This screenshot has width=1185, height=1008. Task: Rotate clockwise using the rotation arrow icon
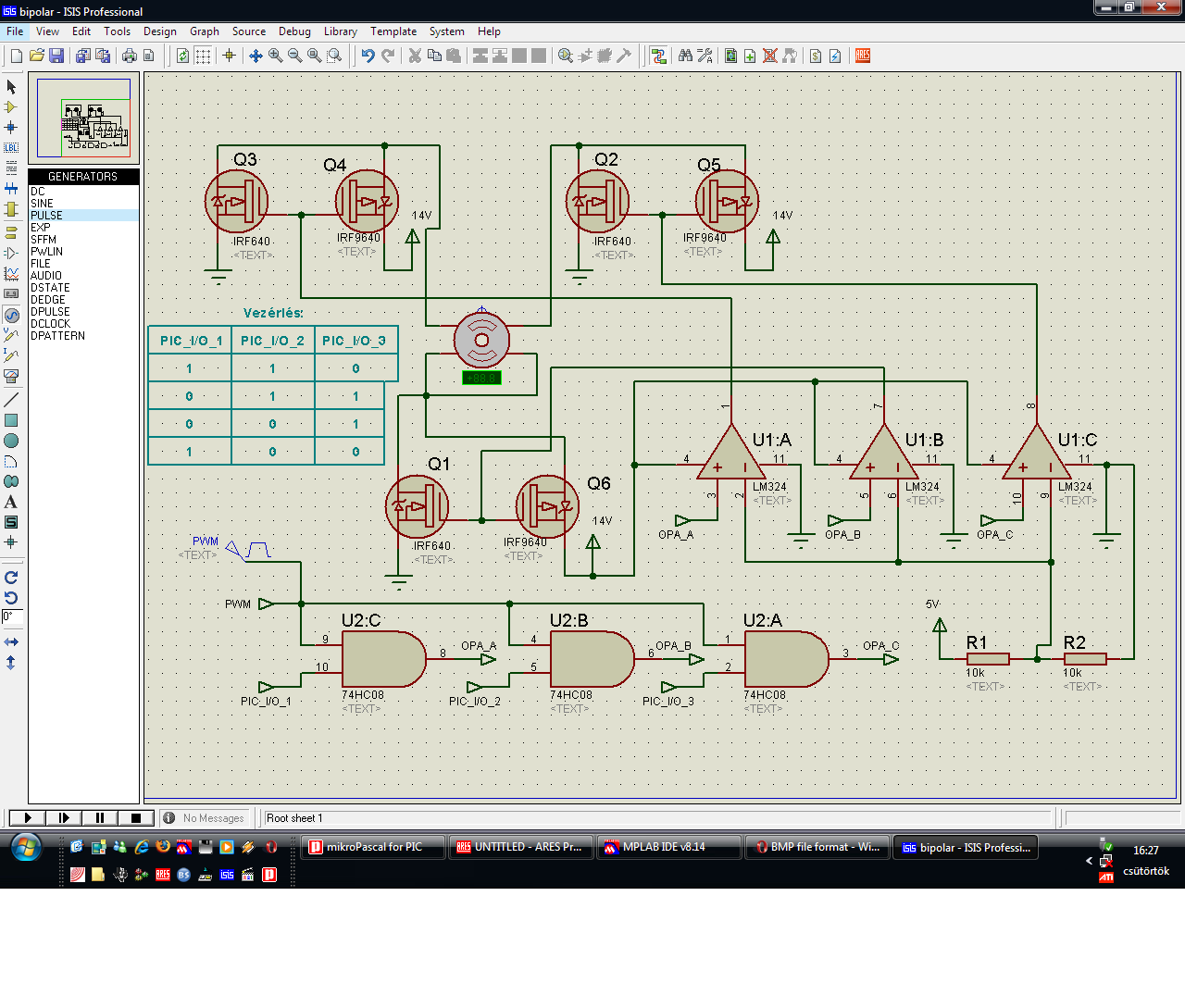11,577
